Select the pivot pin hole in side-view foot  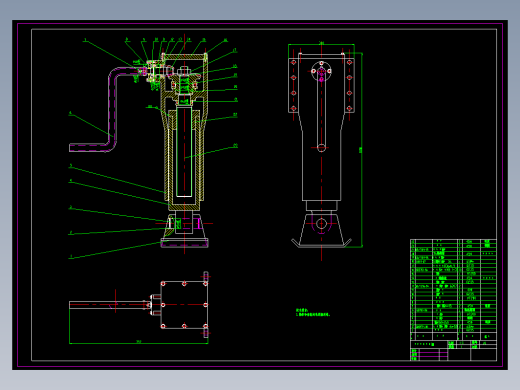(x=321, y=224)
